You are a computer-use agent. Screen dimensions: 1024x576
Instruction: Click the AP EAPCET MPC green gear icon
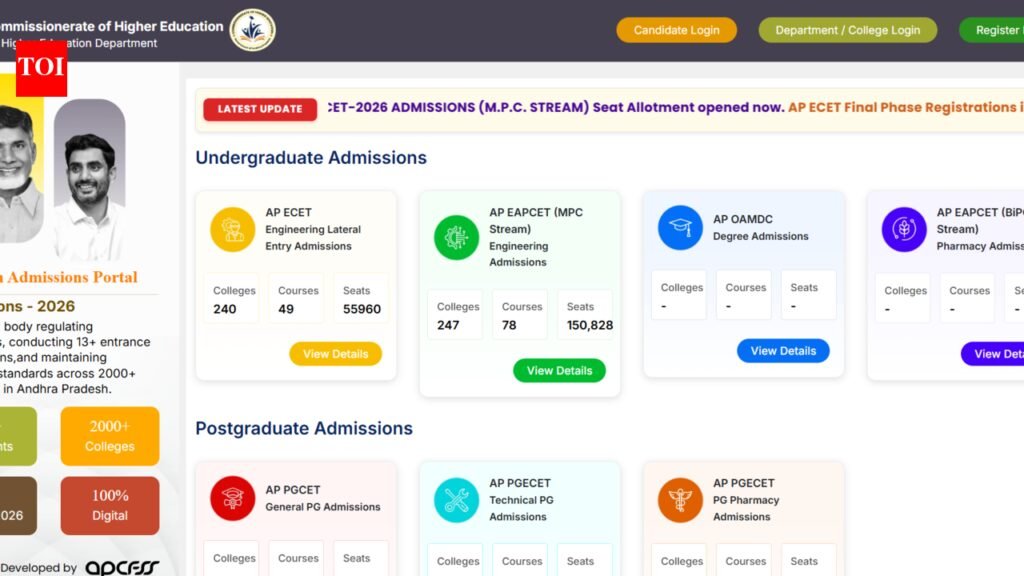click(456, 237)
